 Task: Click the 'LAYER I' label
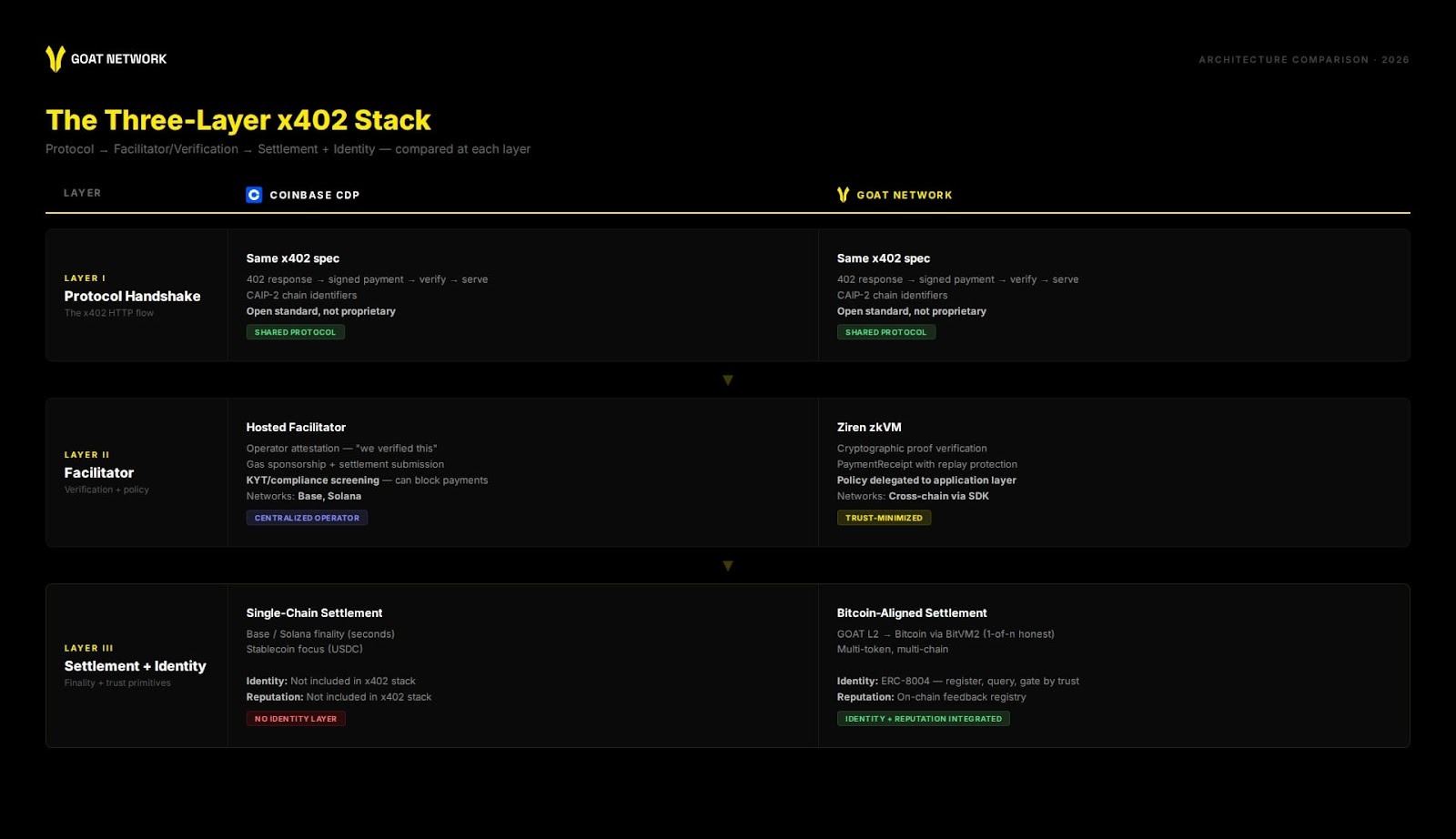(x=85, y=278)
